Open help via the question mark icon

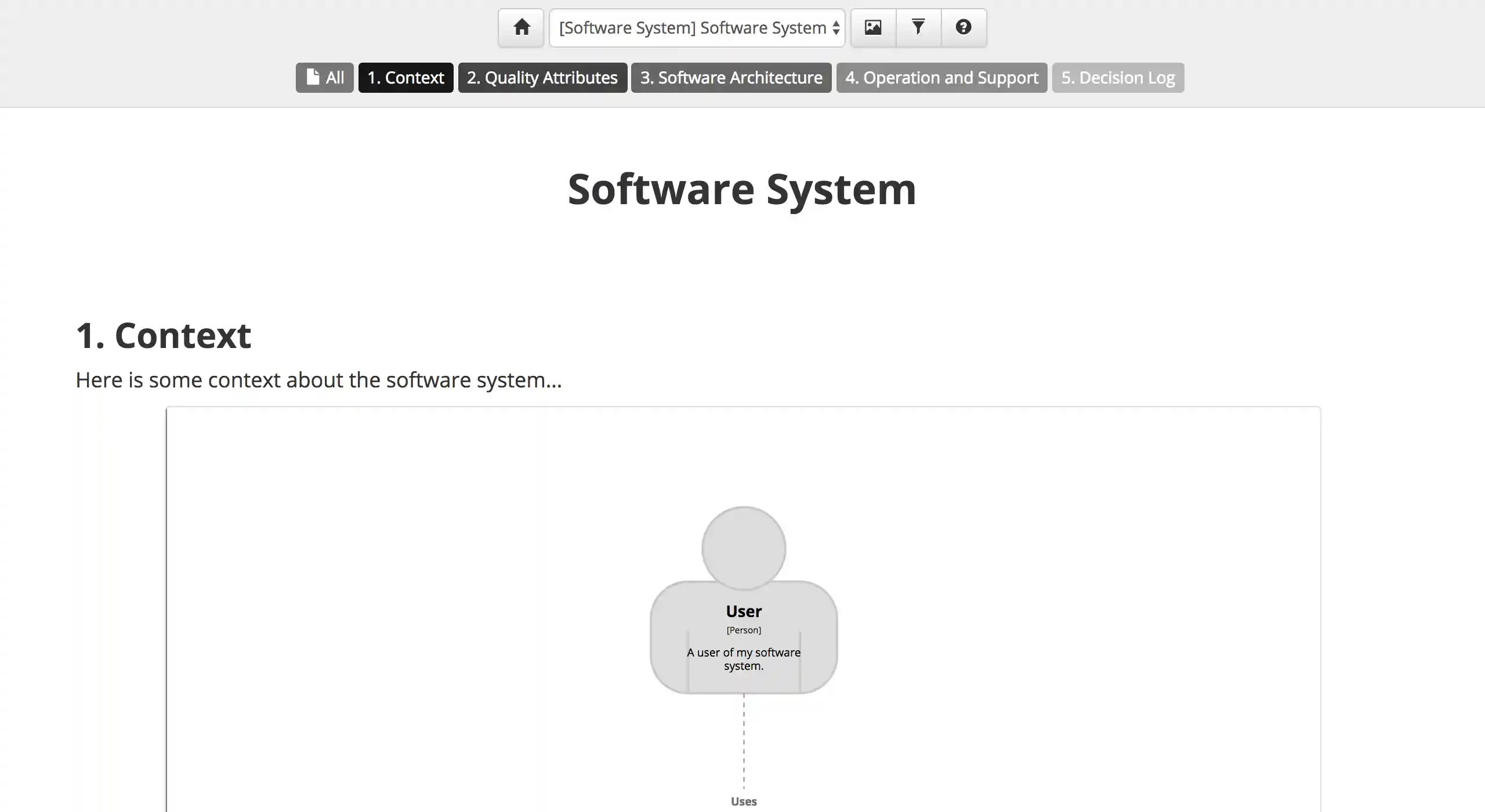(x=963, y=27)
